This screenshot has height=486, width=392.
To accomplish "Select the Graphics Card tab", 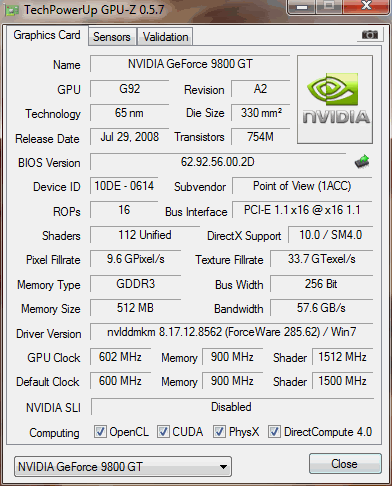I will click(47, 35).
